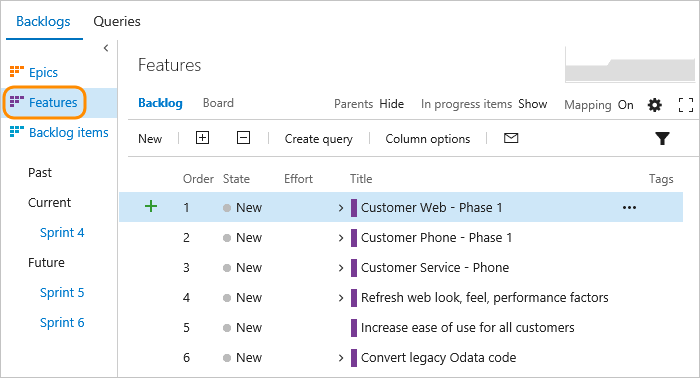Click the State column header
Image resolution: width=700 pixels, height=378 pixels.
[x=236, y=179]
